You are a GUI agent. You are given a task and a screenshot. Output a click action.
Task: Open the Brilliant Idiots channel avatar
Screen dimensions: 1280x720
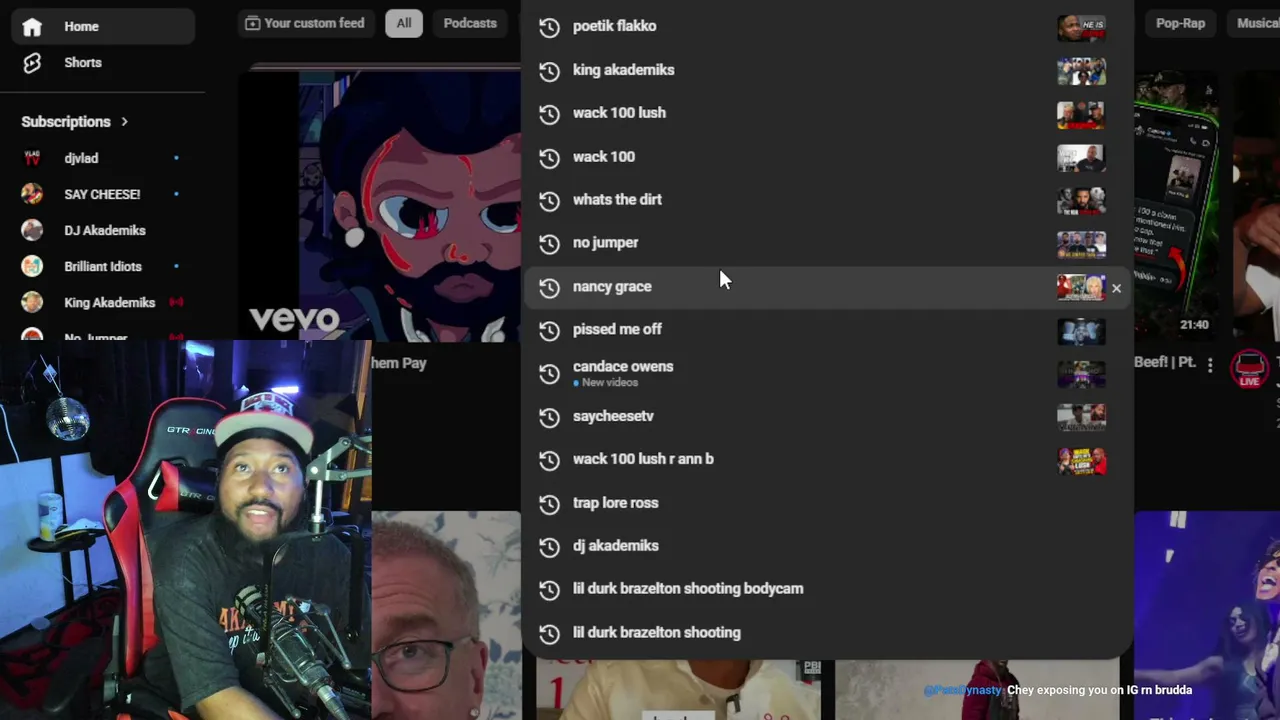[x=32, y=266]
